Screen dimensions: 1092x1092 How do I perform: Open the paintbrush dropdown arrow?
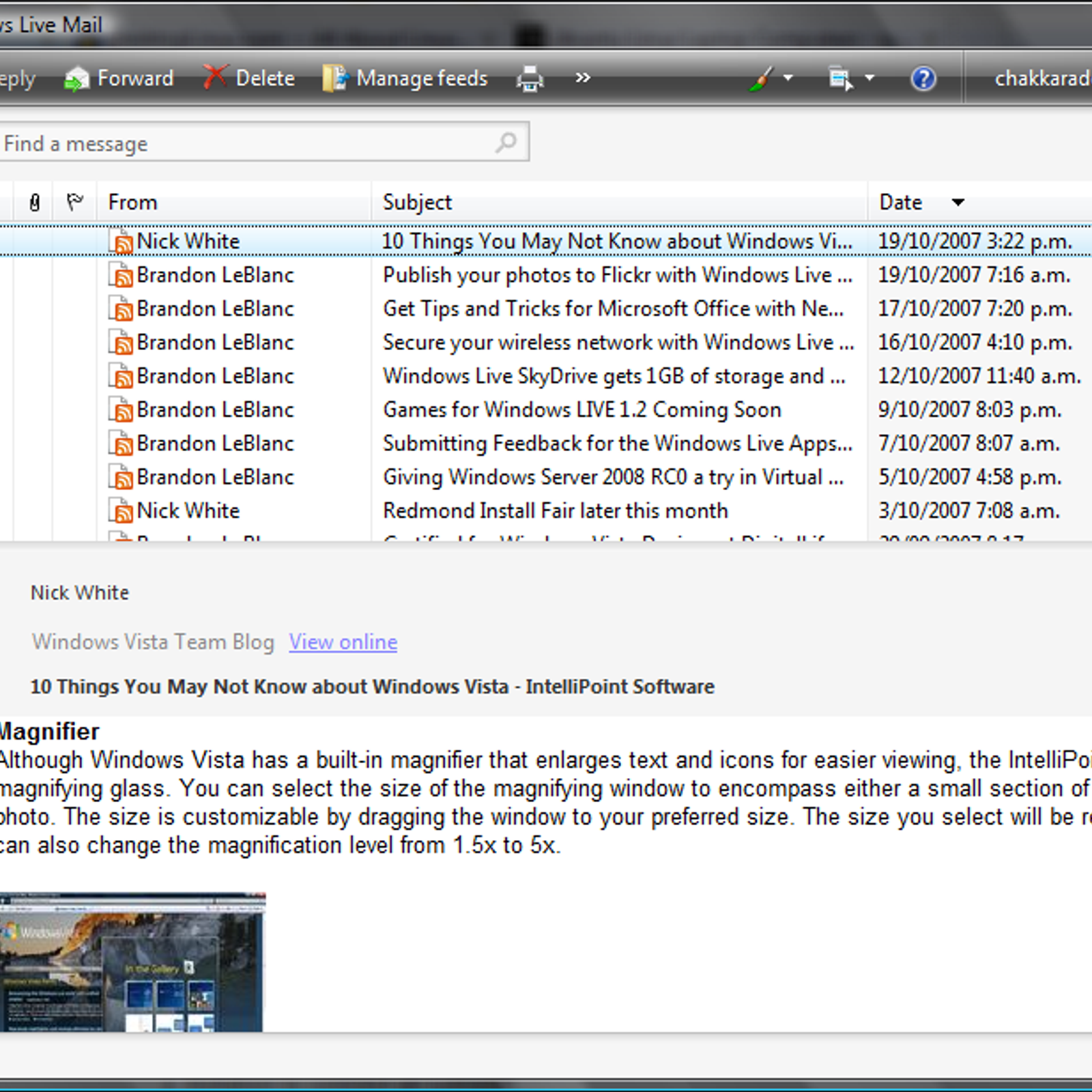coord(788,78)
